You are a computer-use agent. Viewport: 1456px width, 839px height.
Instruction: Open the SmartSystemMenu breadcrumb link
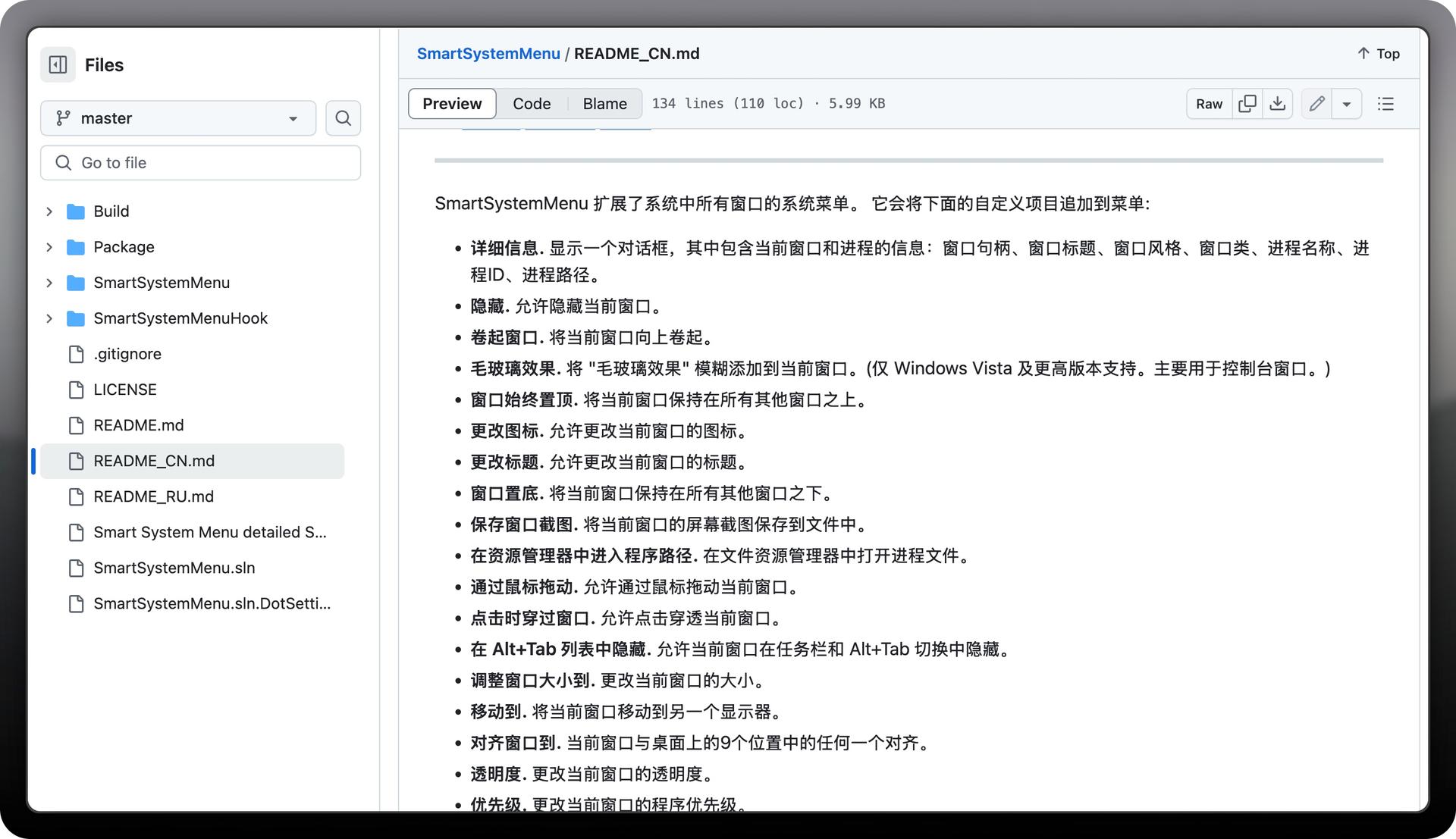click(x=488, y=54)
